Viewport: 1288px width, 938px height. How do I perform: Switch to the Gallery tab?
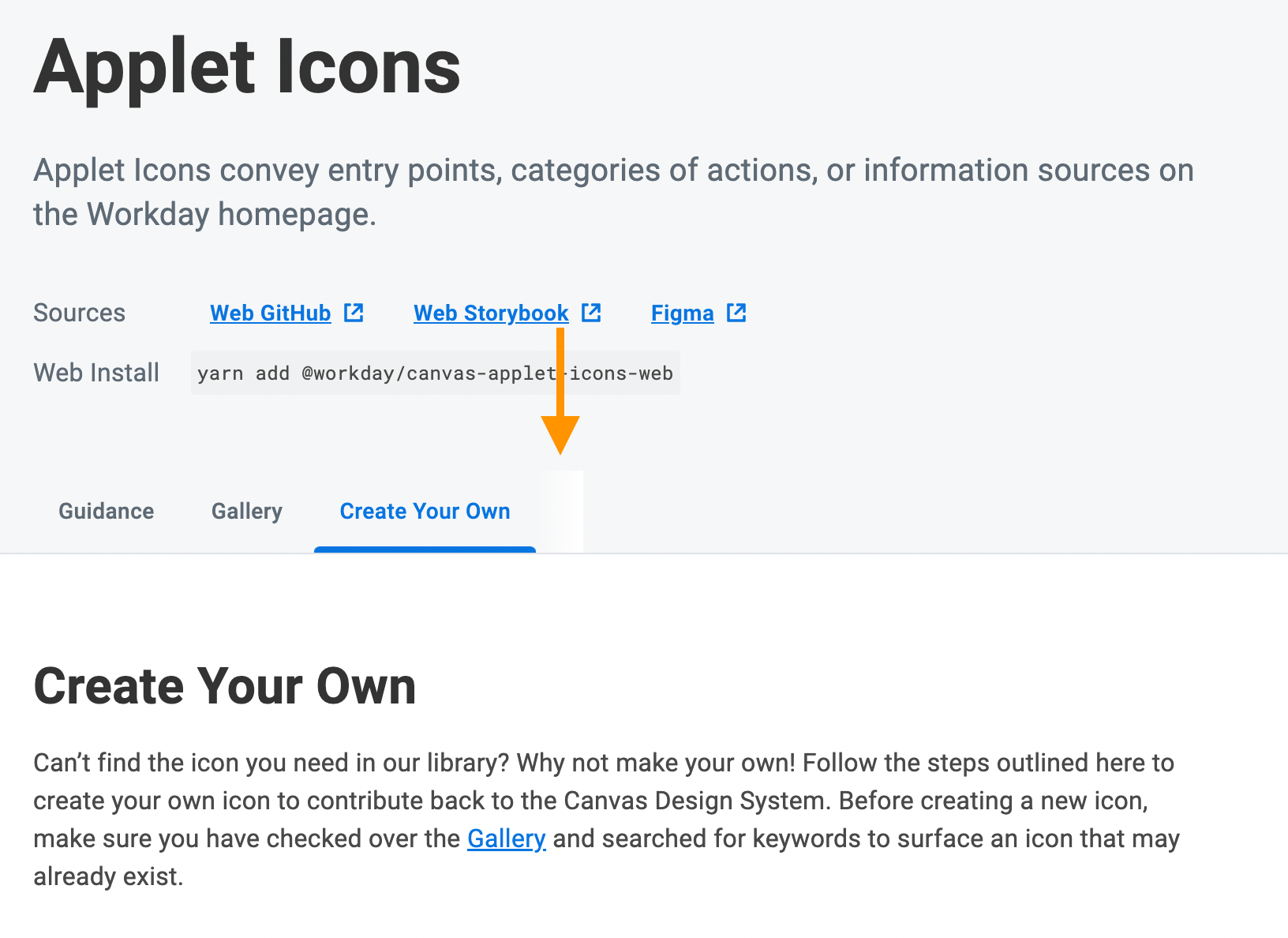pyautogui.click(x=247, y=511)
